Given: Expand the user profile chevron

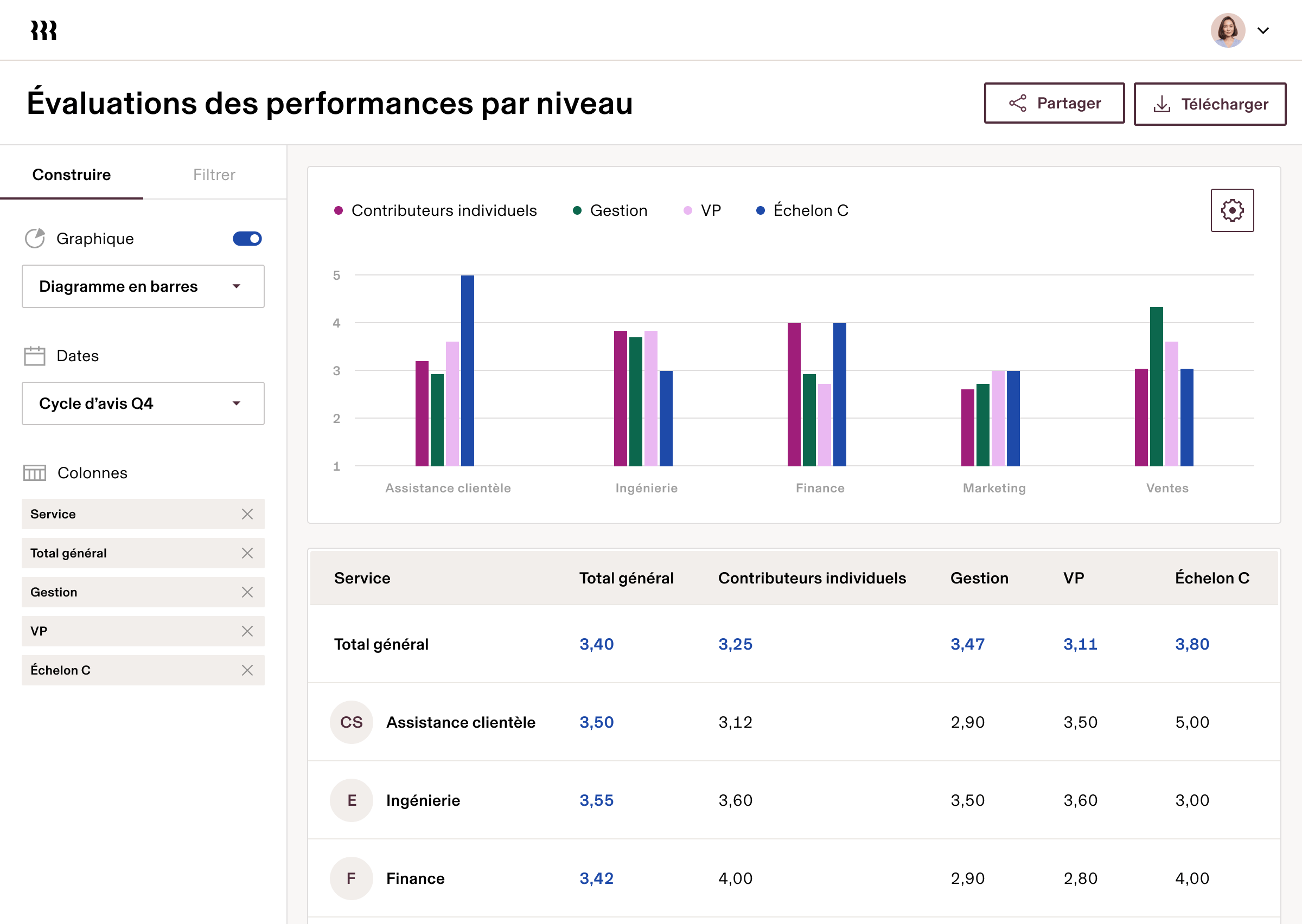Looking at the screenshot, I should (1263, 31).
